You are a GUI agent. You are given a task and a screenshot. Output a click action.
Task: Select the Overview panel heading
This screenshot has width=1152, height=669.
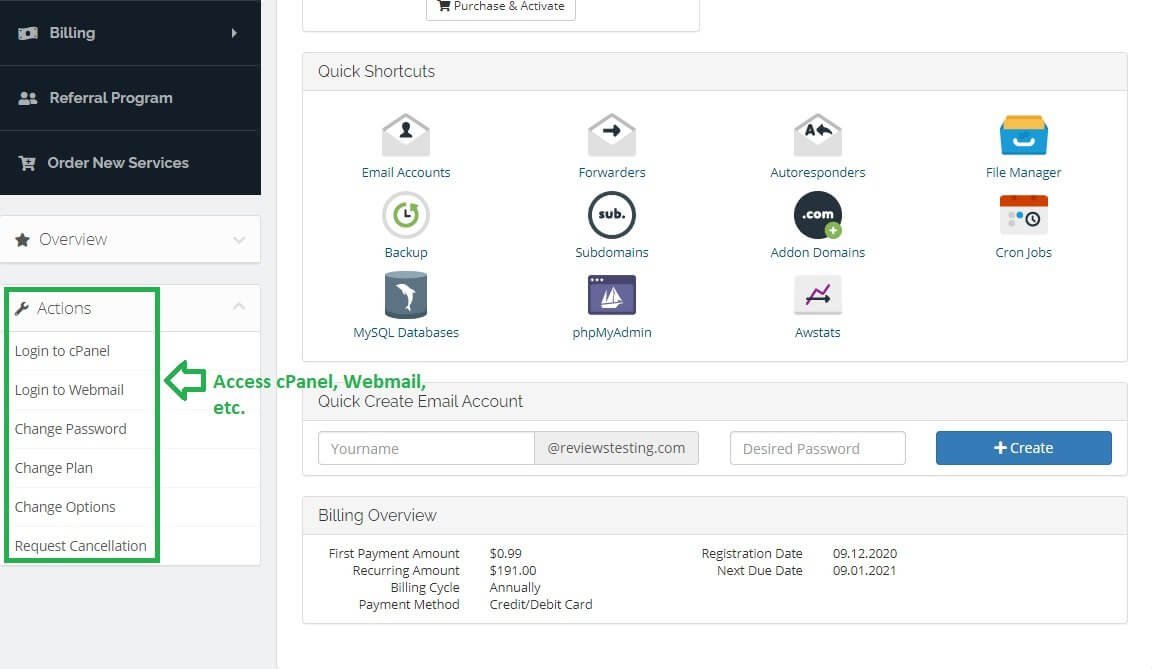[x=130, y=239]
